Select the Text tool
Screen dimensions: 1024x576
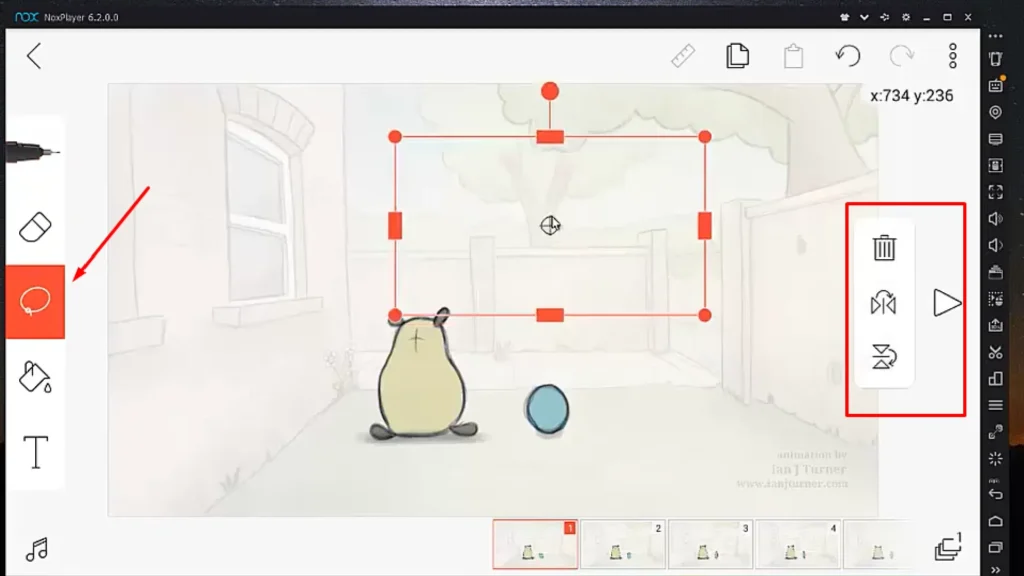36,452
